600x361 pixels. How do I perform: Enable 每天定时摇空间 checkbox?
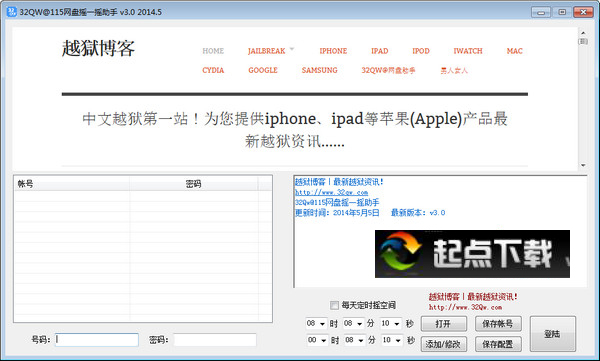[334, 305]
